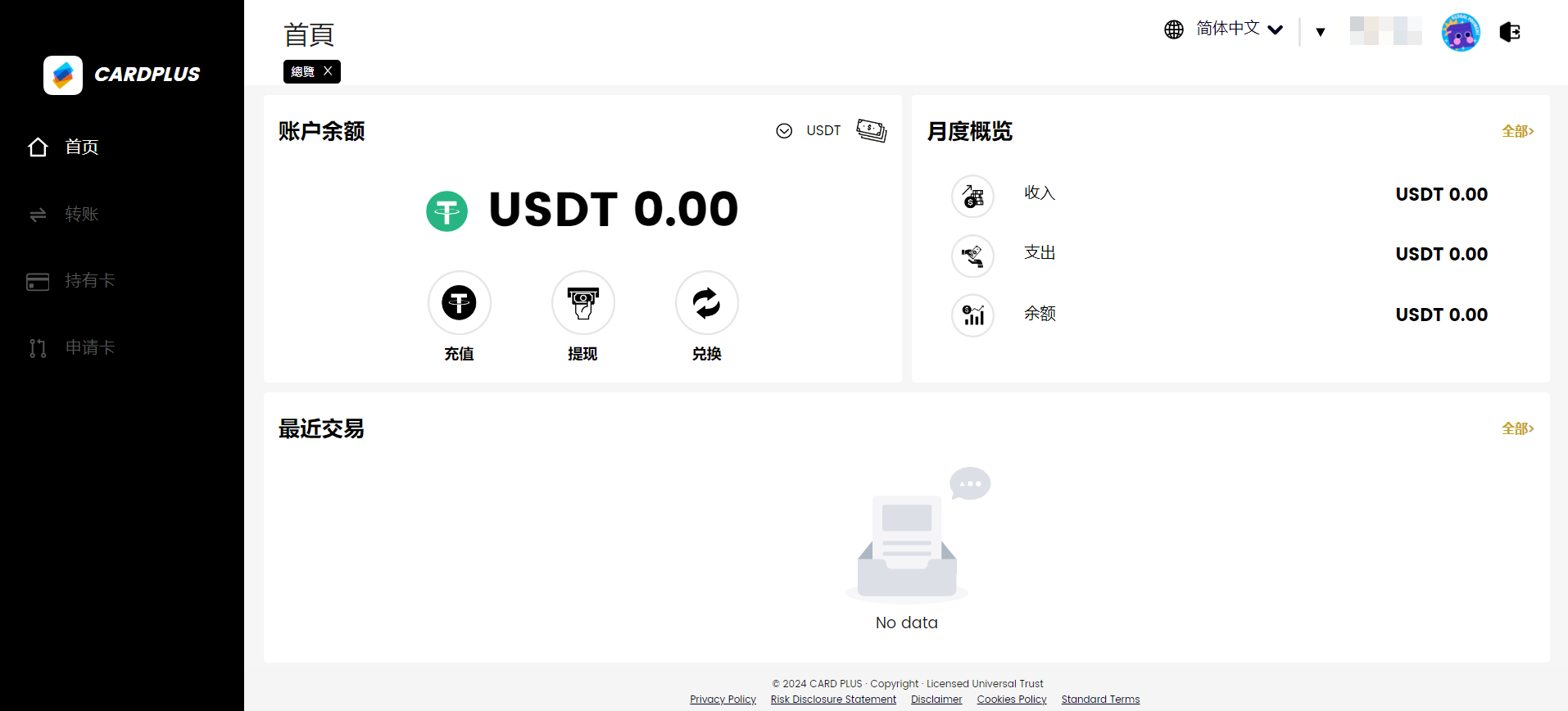
Task: Open the Privacy Policy link
Action: [x=723, y=699]
